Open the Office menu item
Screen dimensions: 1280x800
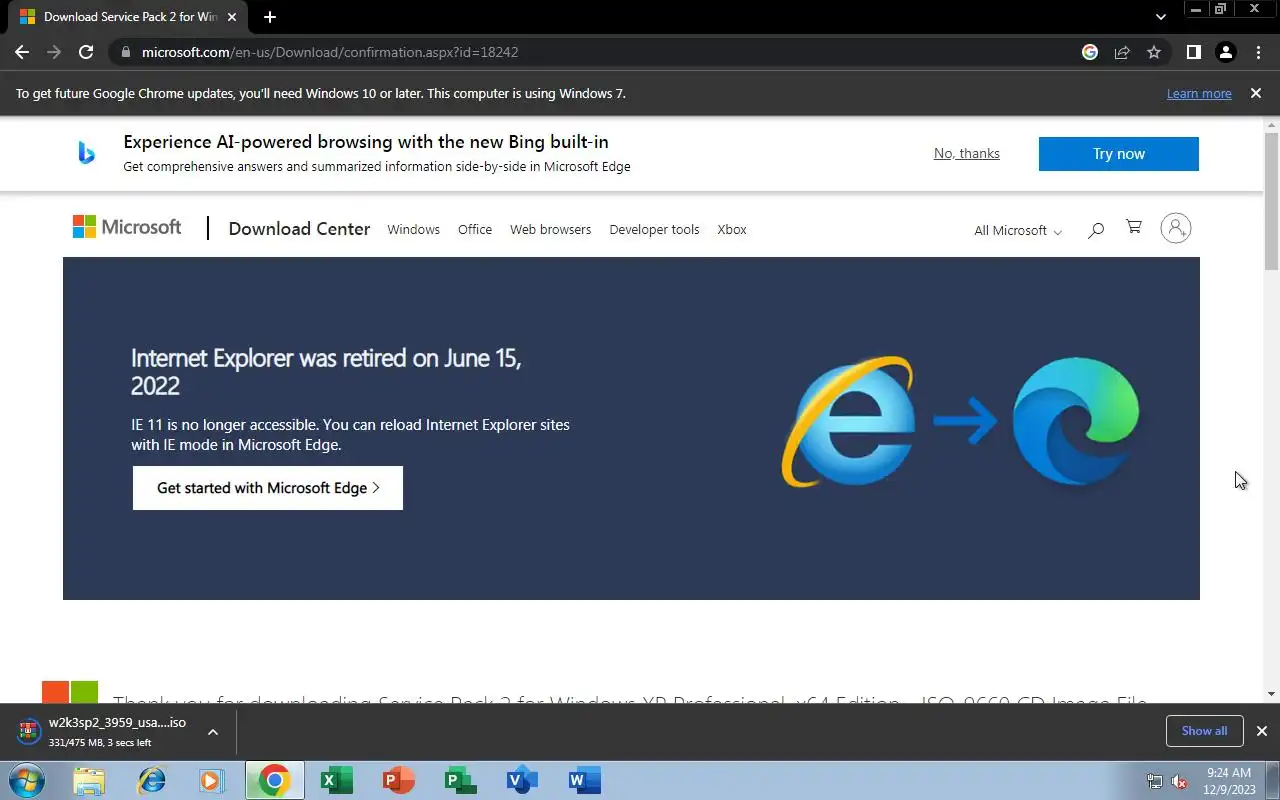[x=475, y=229]
